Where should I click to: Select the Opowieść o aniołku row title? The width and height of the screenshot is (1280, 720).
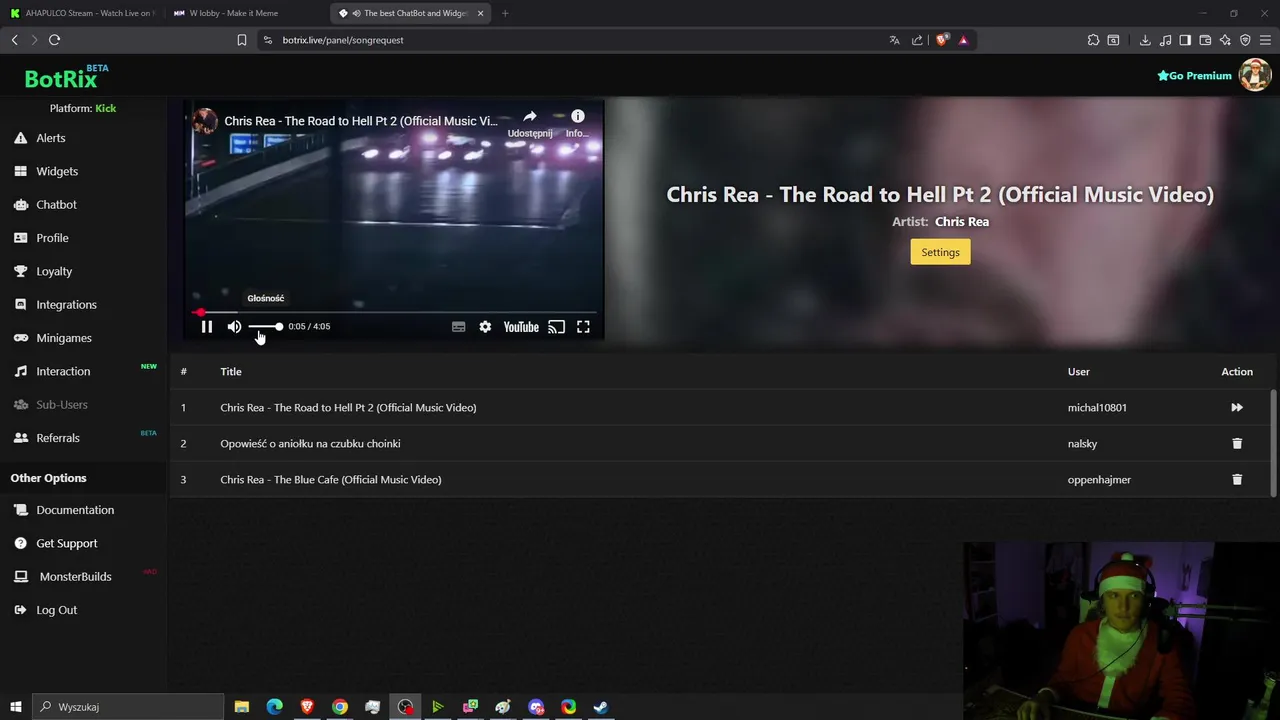(310, 443)
